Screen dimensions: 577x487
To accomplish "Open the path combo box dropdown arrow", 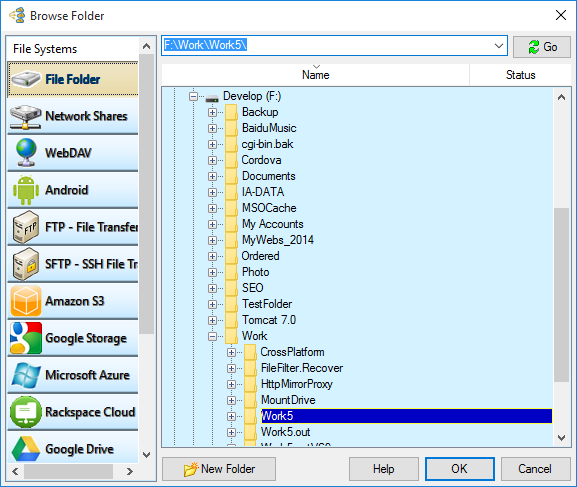I will [x=499, y=46].
